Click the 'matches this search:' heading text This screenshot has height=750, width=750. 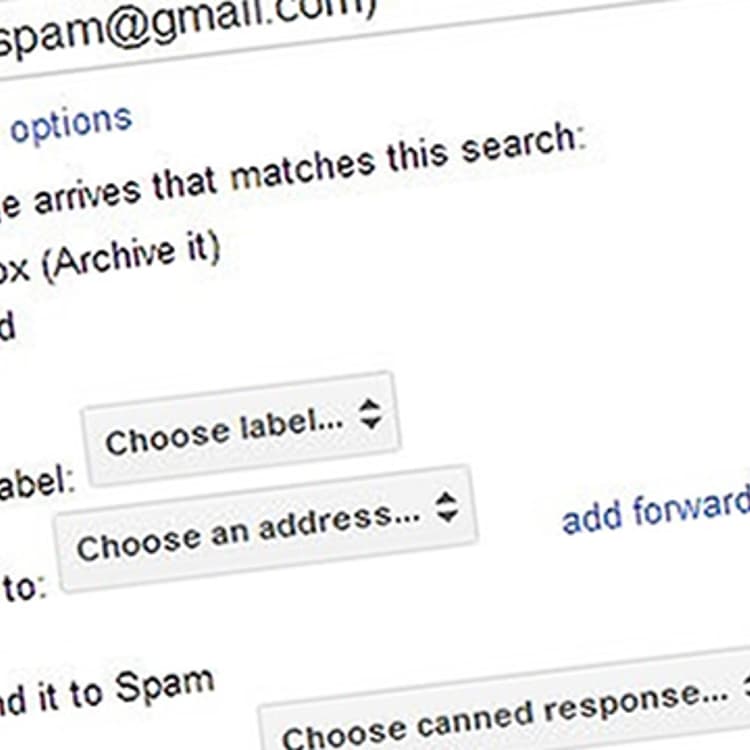409,155
